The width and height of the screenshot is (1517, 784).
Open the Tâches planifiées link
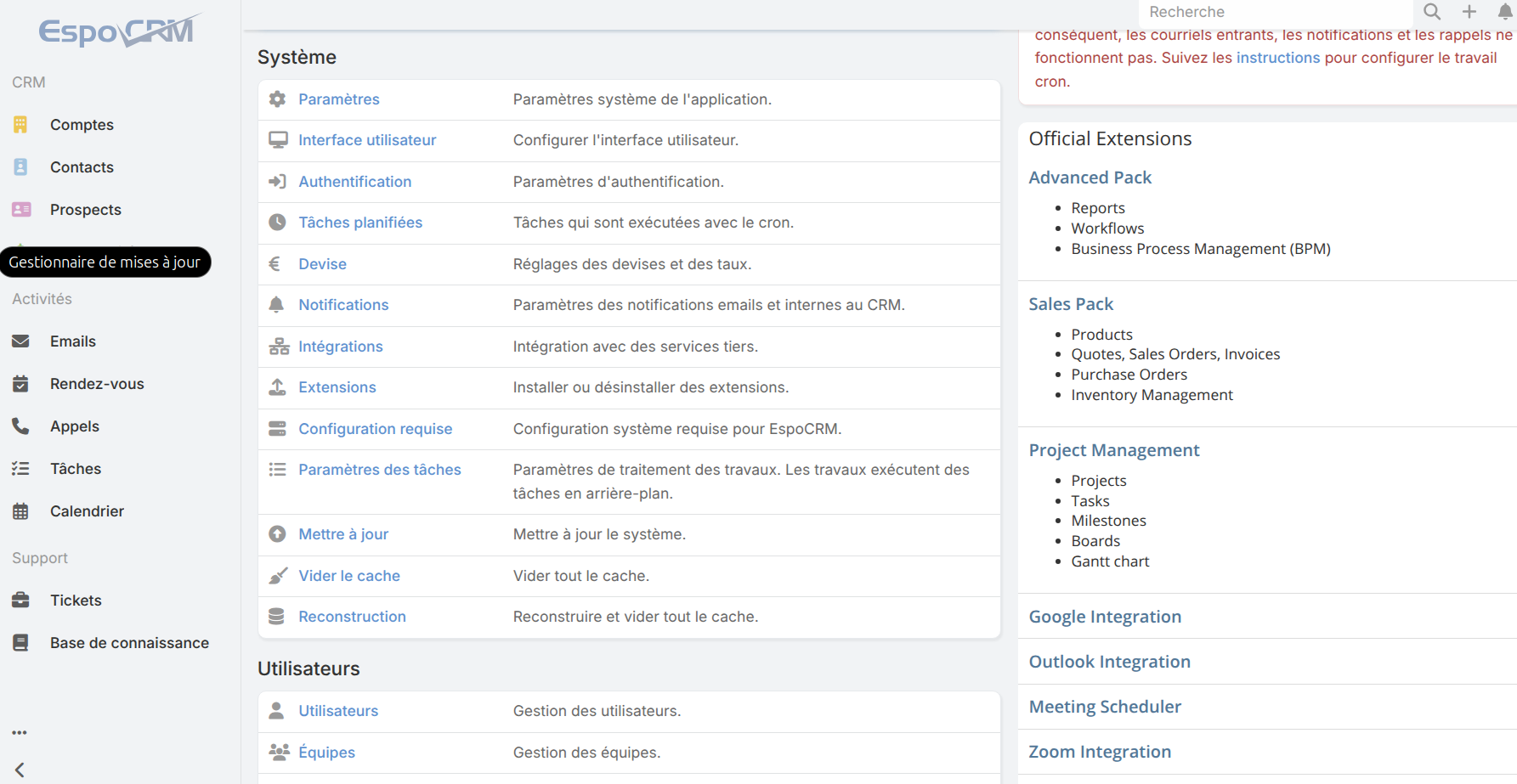pyautogui.click(x=360, y=223)
